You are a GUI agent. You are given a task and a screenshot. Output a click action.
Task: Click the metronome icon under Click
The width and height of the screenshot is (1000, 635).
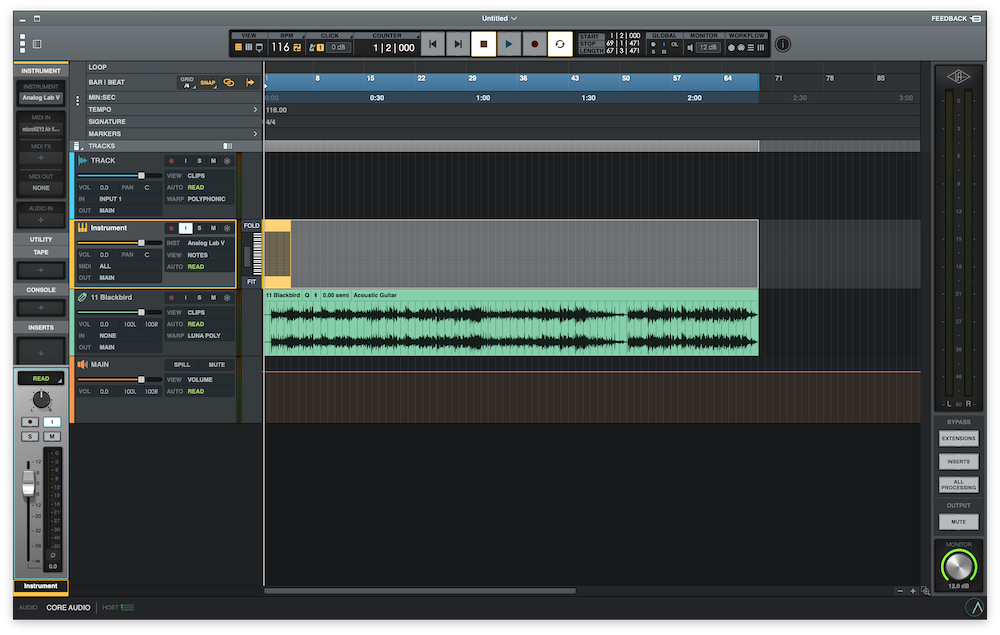(312, 47)
